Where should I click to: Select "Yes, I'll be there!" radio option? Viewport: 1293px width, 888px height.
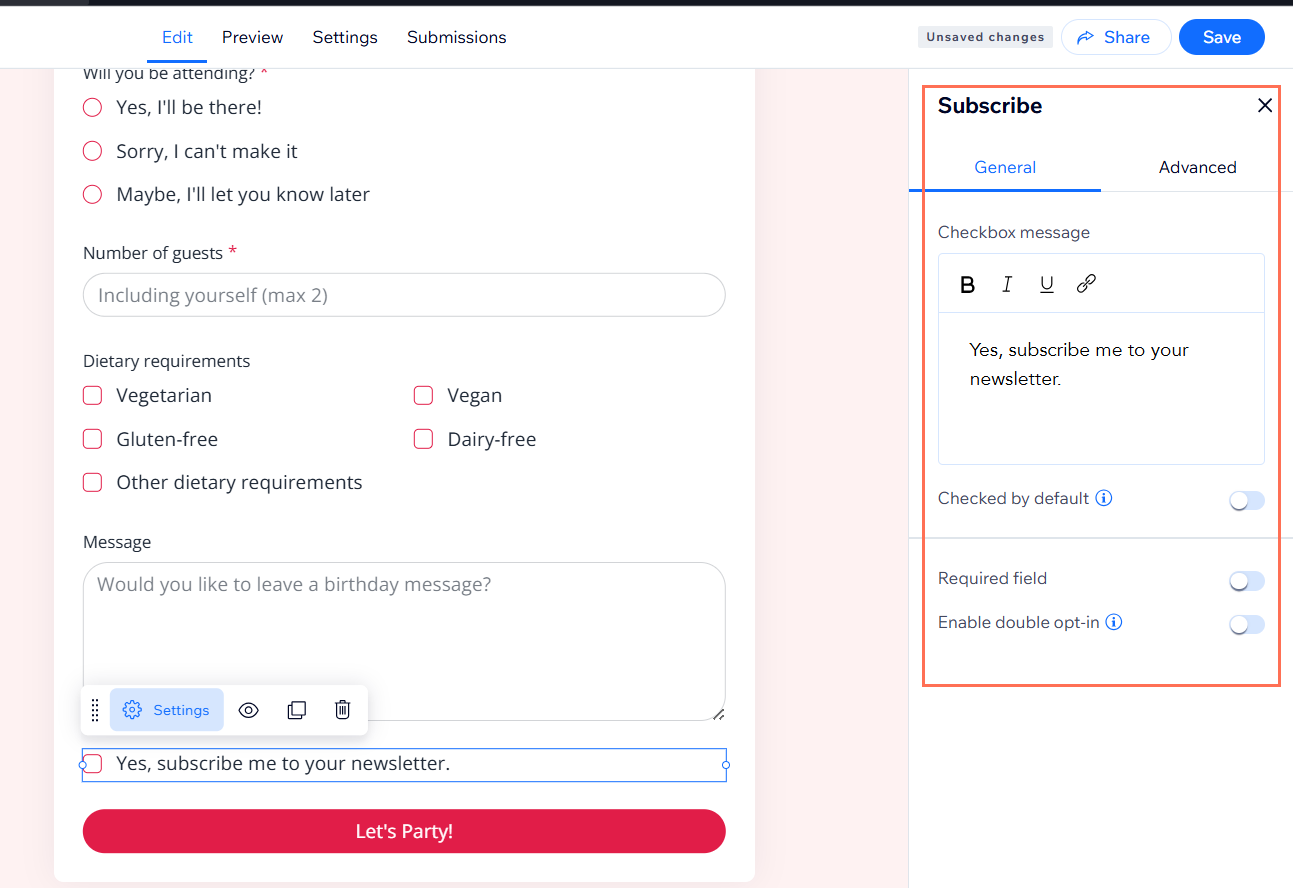93,108
